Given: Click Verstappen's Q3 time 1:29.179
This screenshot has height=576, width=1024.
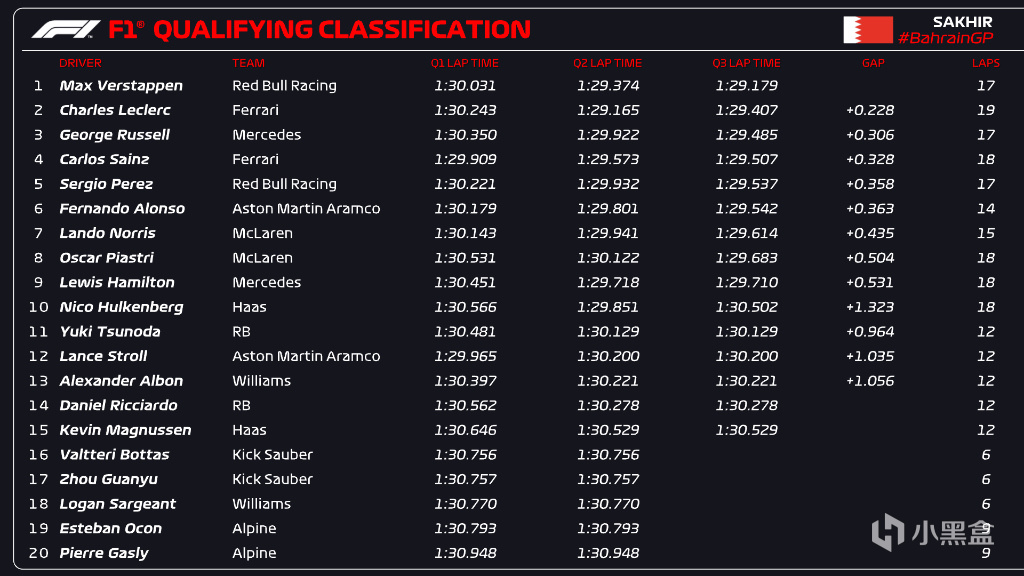Looking at the screenshot, I should point(746,86).
